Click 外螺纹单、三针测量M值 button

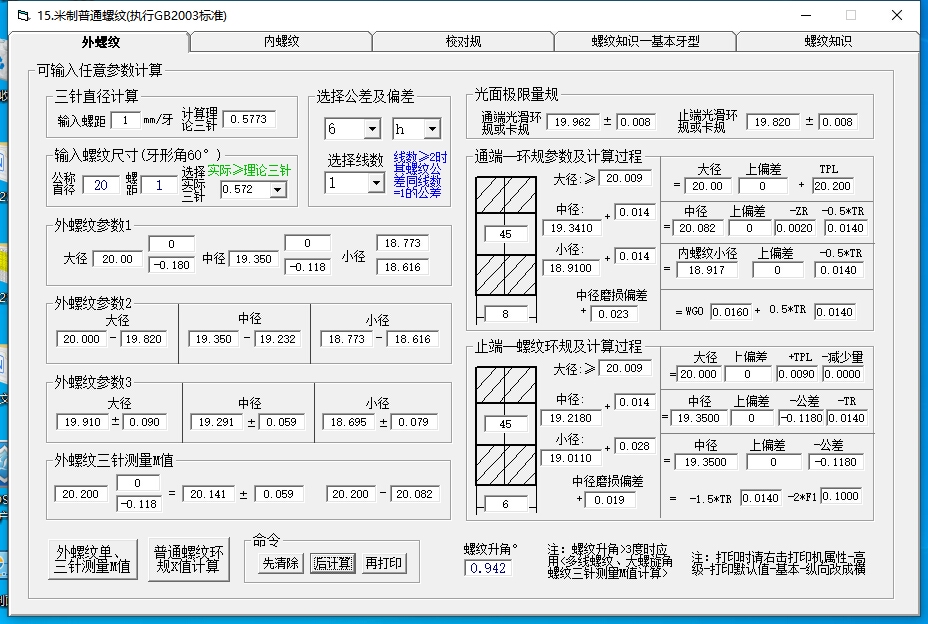pyautogui.click(x=93, y=559)
